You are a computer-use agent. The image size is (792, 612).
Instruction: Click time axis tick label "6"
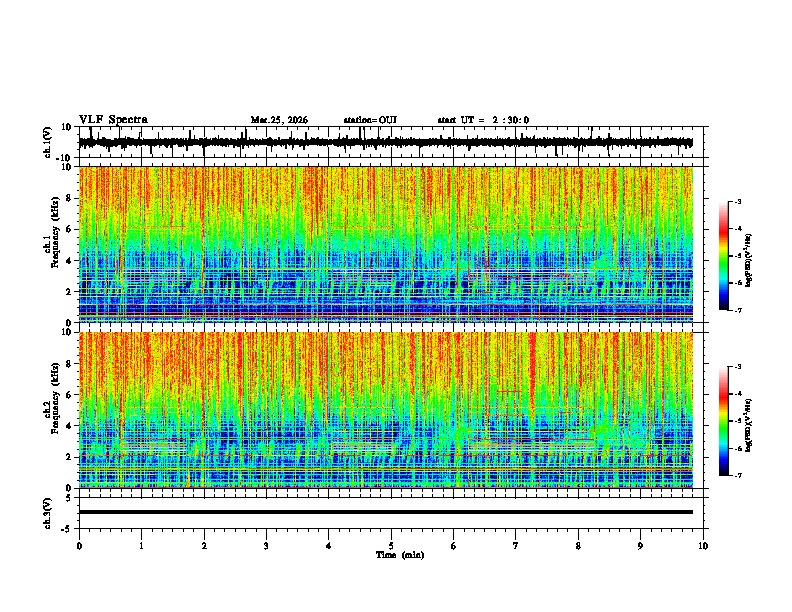(454, 546)
